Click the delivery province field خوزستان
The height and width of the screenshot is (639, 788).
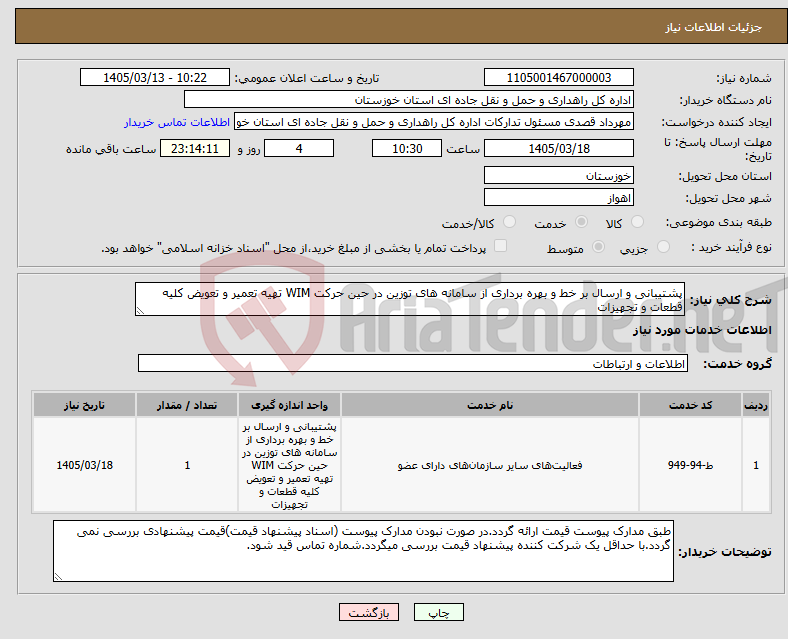558,175
